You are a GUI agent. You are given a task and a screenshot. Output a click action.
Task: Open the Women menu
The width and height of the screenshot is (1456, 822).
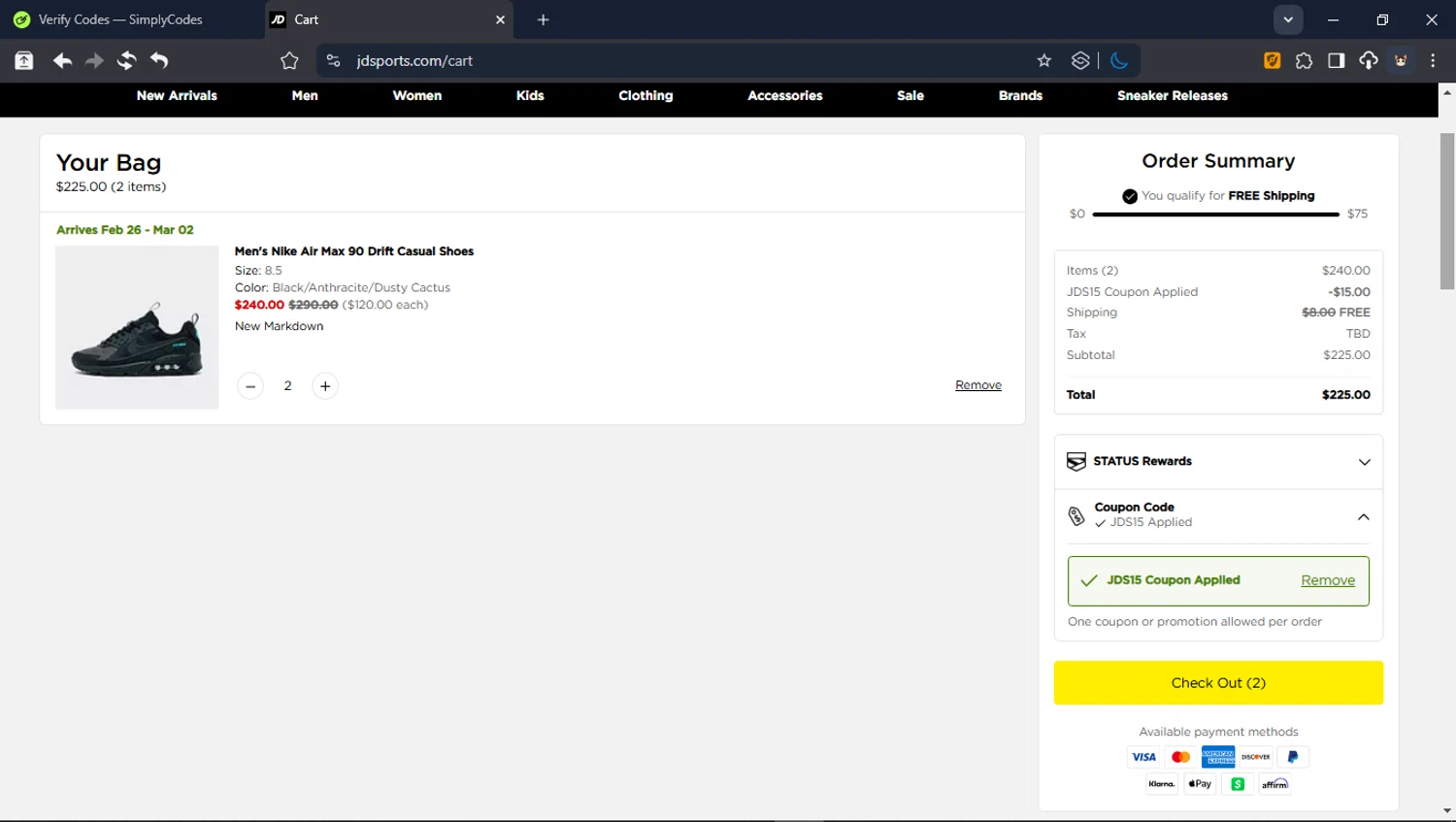[x=417, y=95]
